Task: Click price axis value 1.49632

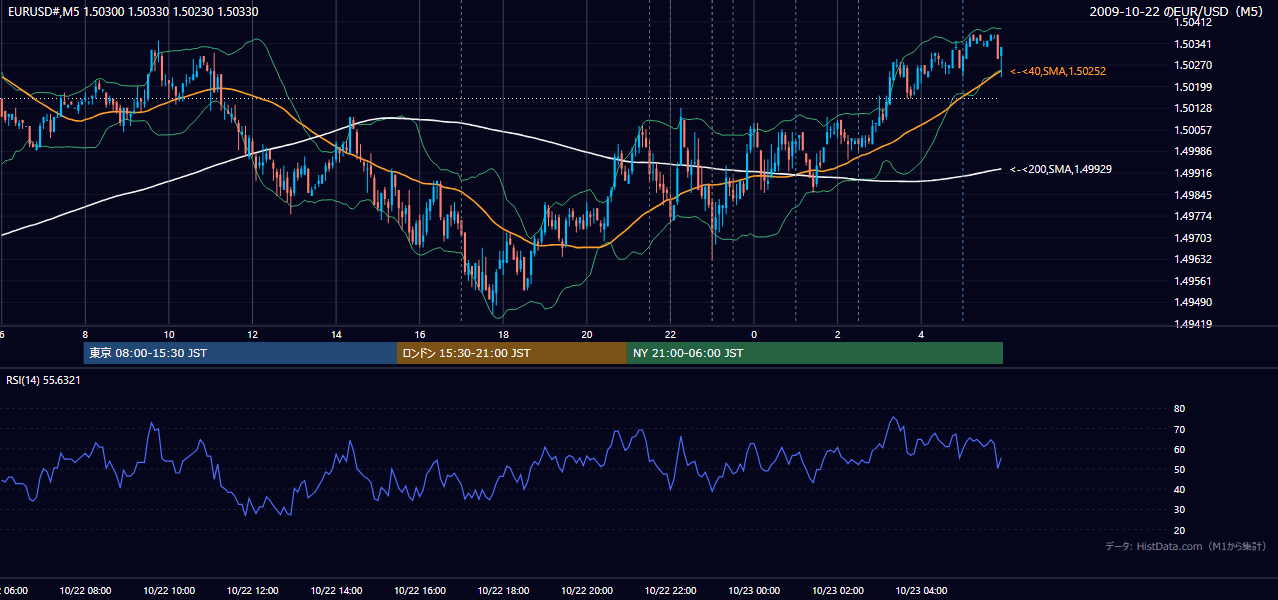Action: point(1193,259)
